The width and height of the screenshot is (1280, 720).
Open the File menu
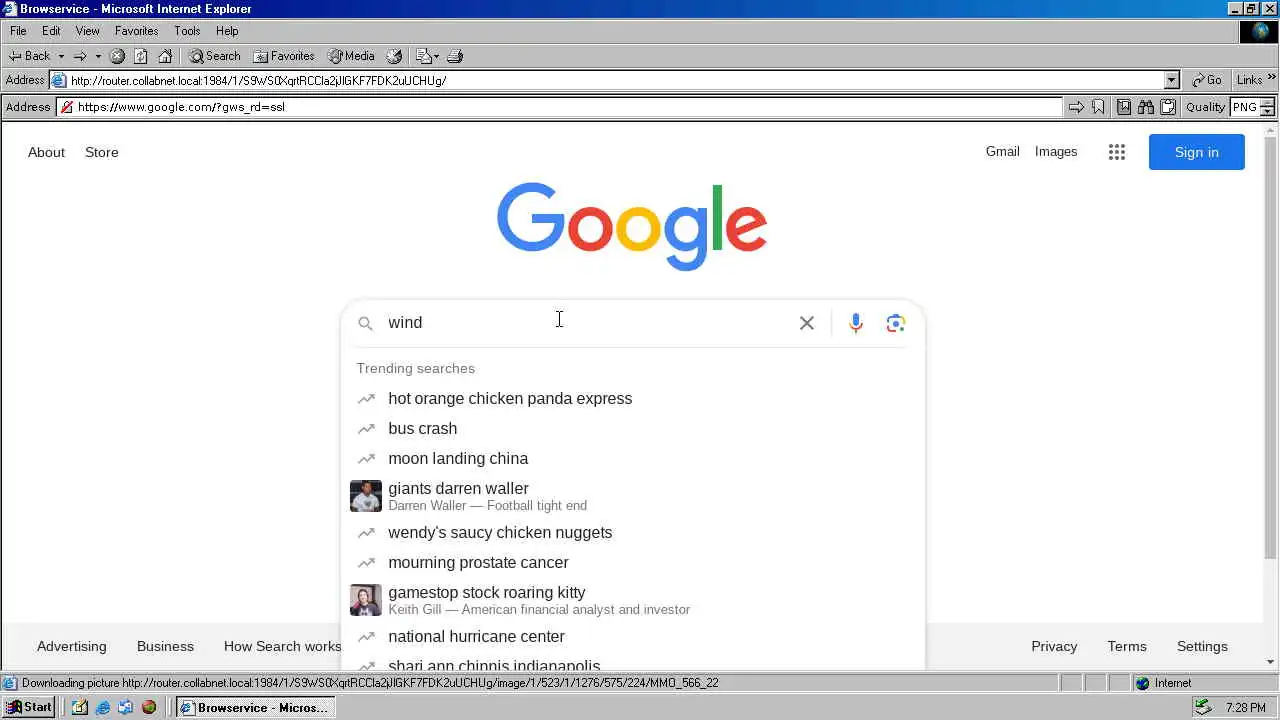[18, 31]
